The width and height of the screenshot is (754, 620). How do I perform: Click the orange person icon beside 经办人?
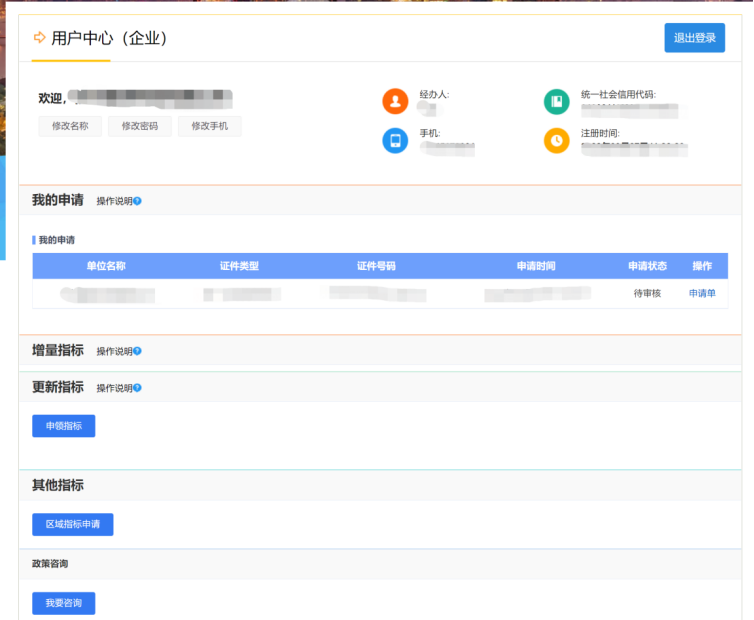tap(396, 101)
